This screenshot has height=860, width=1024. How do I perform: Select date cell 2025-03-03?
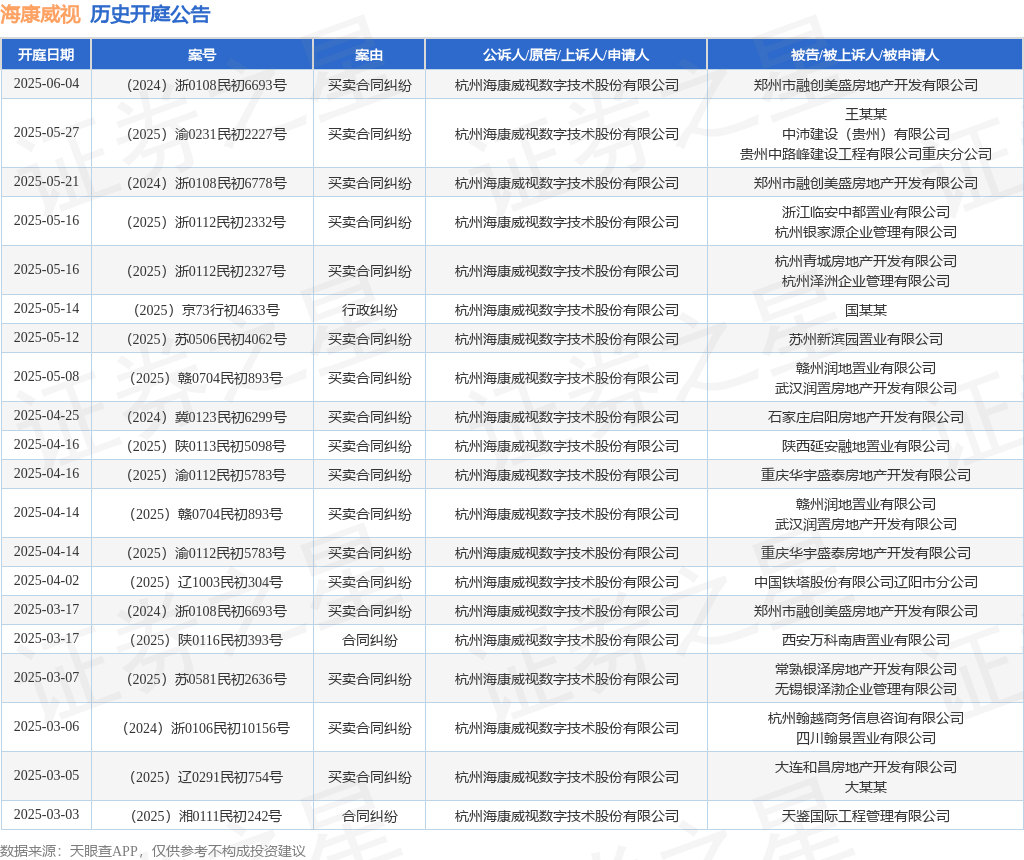tap(46, 815)
